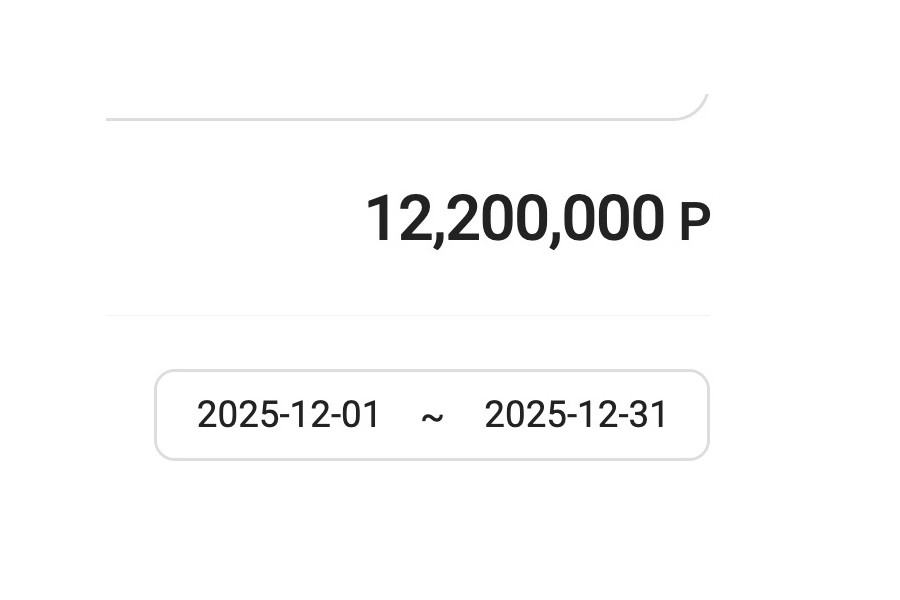900x600 pixels.
Task: Click the tilde separator between the dates
Action: [432, 417]
